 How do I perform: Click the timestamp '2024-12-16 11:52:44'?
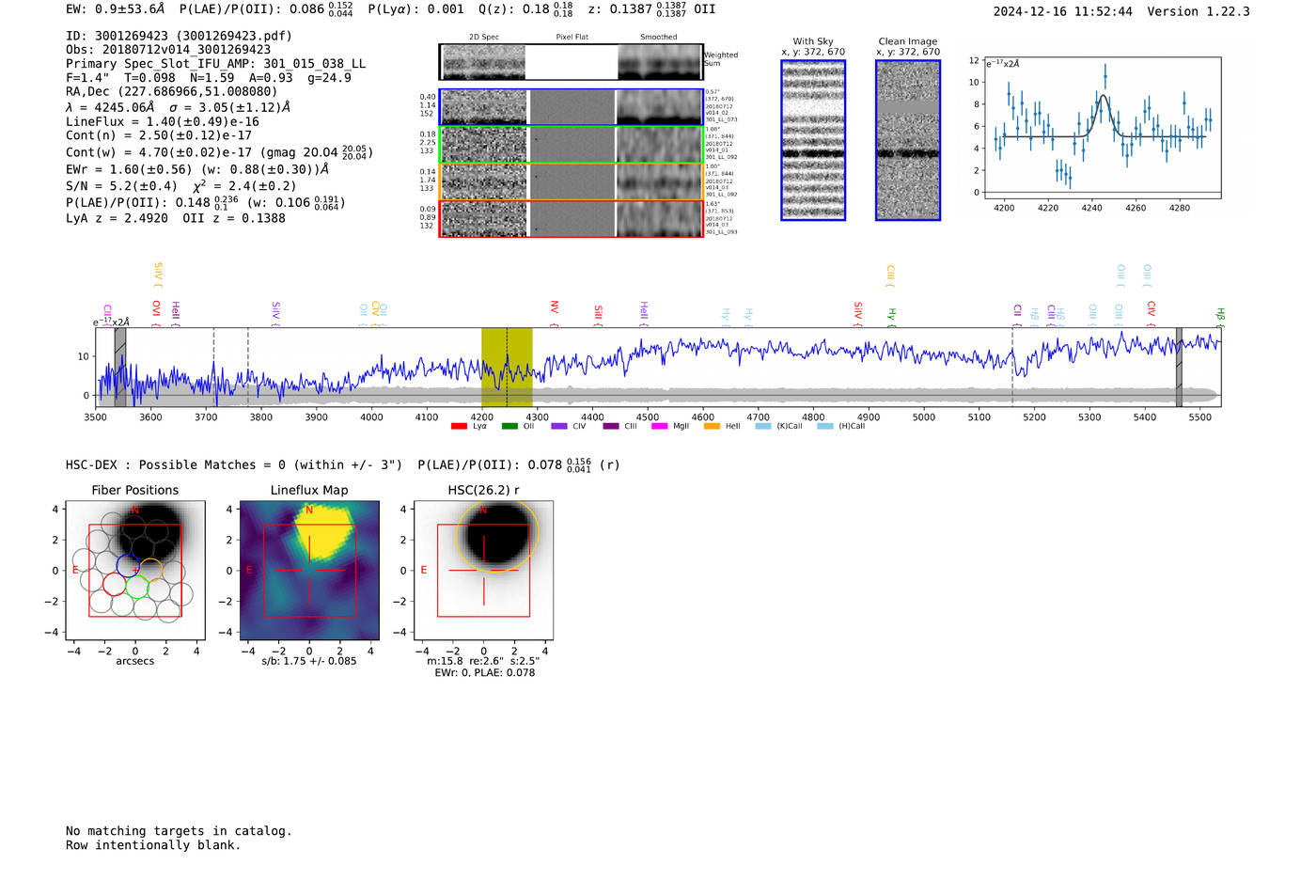pos(1063,11)
